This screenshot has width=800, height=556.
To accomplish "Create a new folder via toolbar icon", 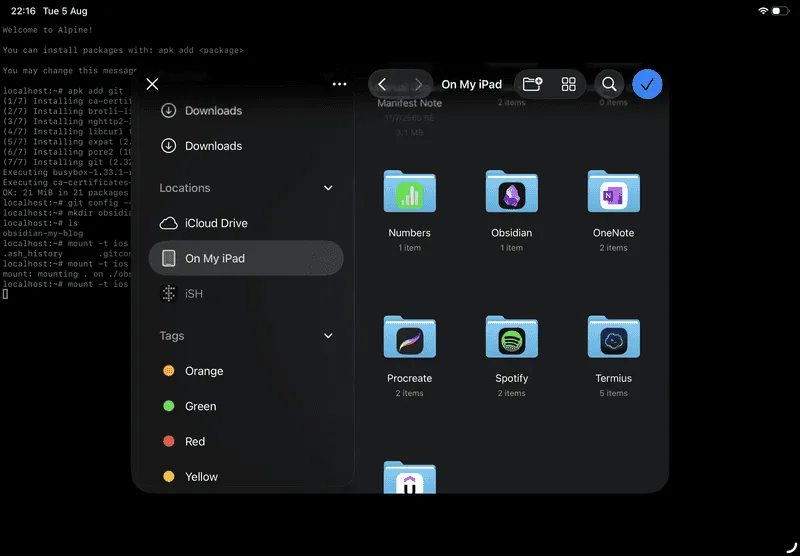I will [532, 84].
